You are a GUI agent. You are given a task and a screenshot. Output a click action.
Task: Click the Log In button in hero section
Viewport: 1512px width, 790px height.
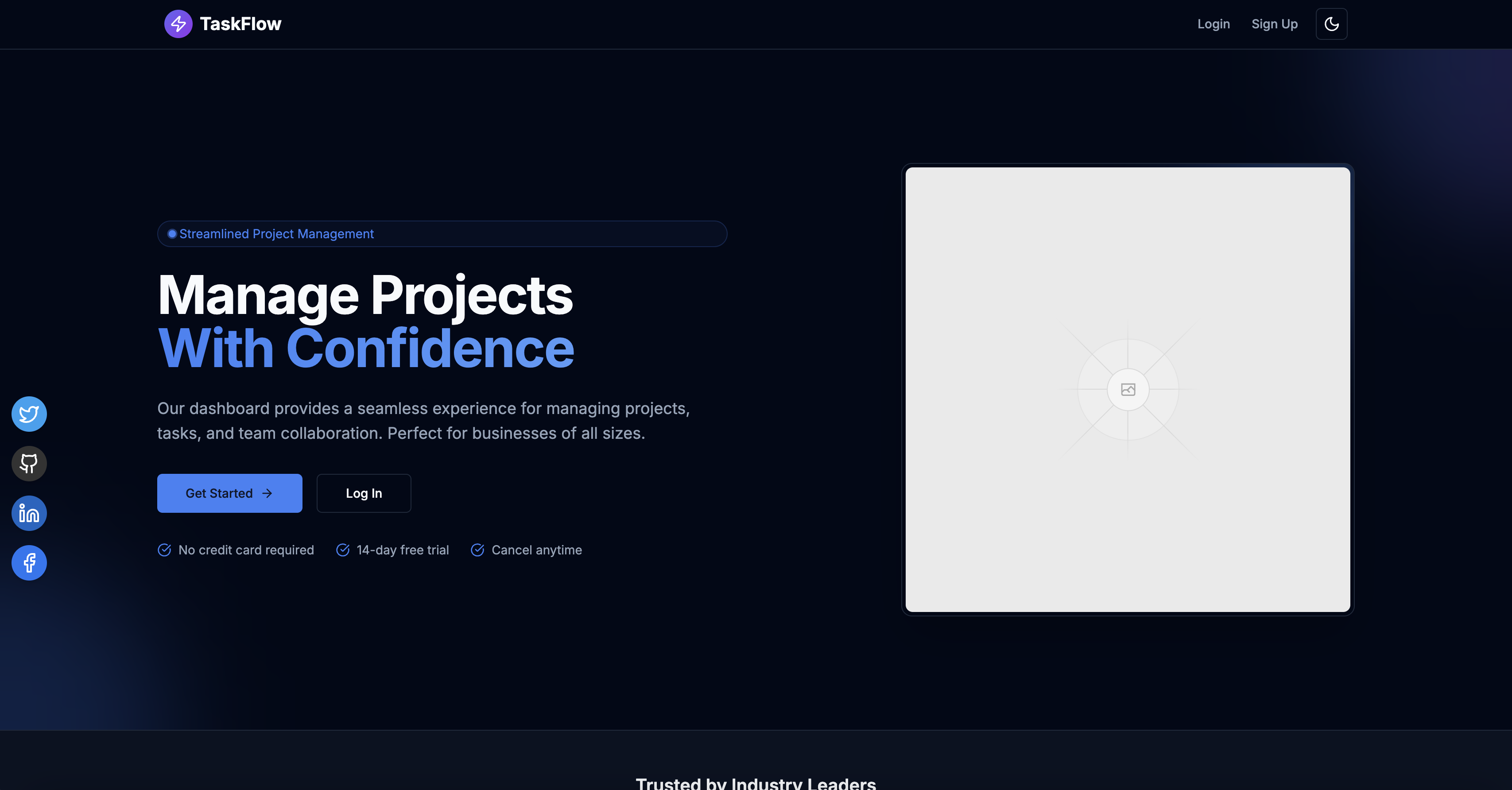[363, 493]
